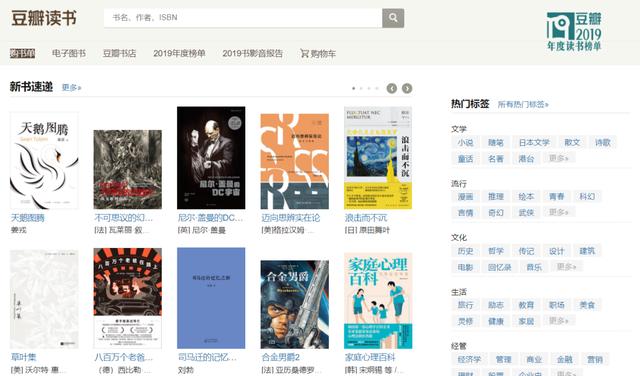
Task: Open the 2019书影音报告 nav item
Action: (252, 53)
